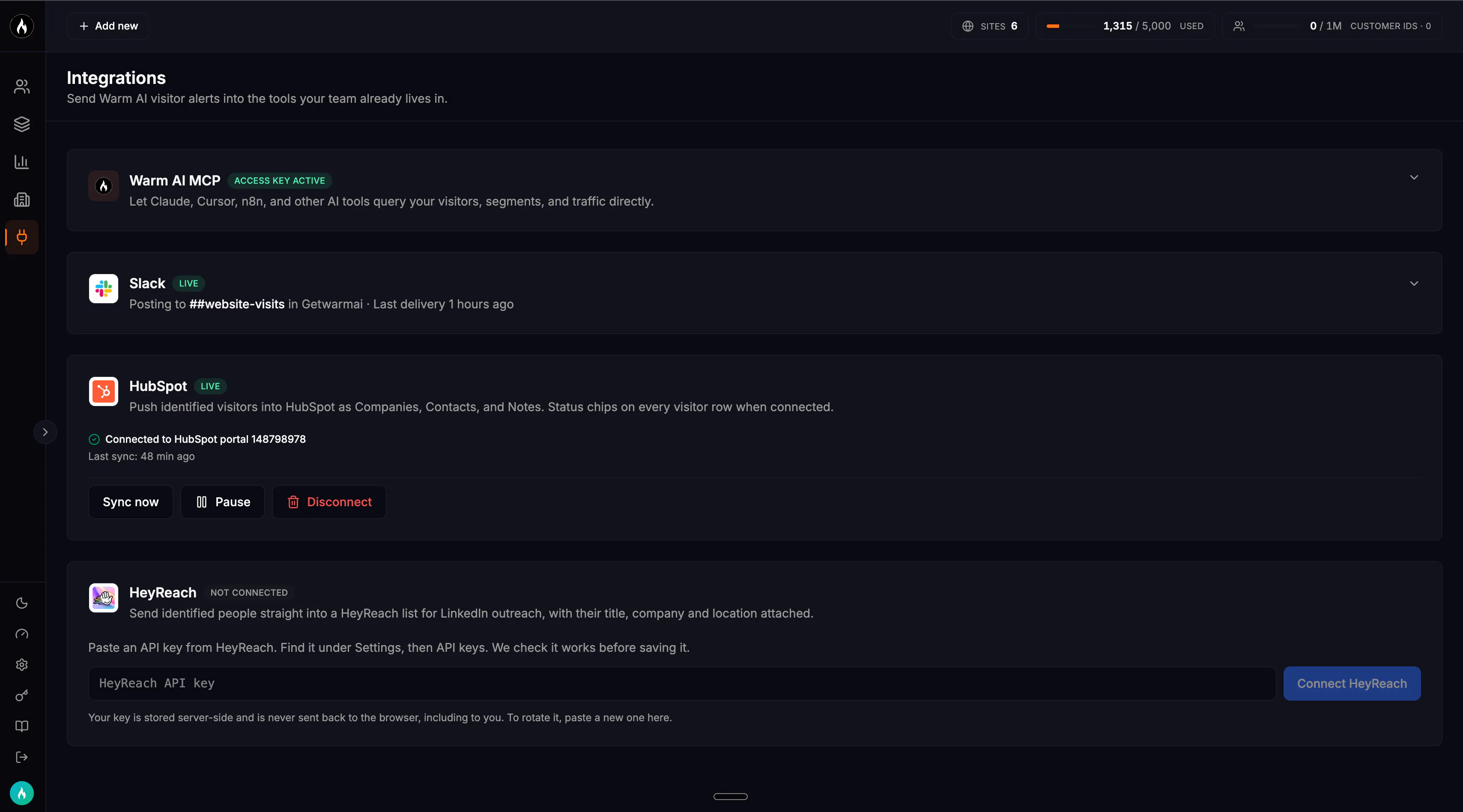The image size is (1463, 812).
Task: Click "Send identified people straight into" description
Action: point(472,613)
